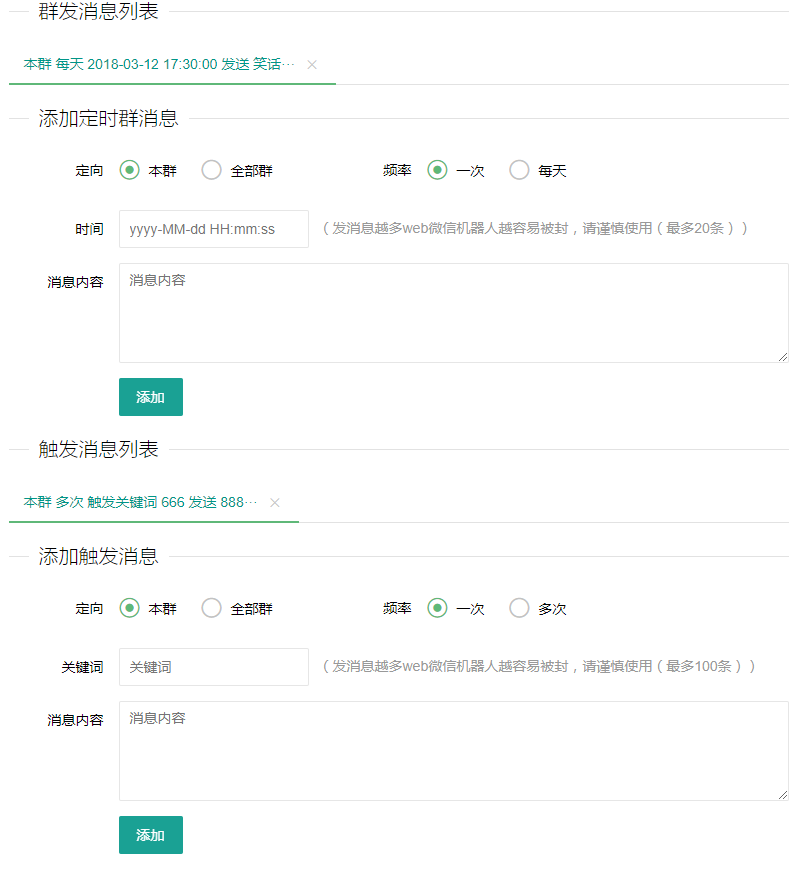The width and height of the screenshot is (812, 876).
Task: Grab resize handle of scheduled message textarea
Action: pos(783,357)
